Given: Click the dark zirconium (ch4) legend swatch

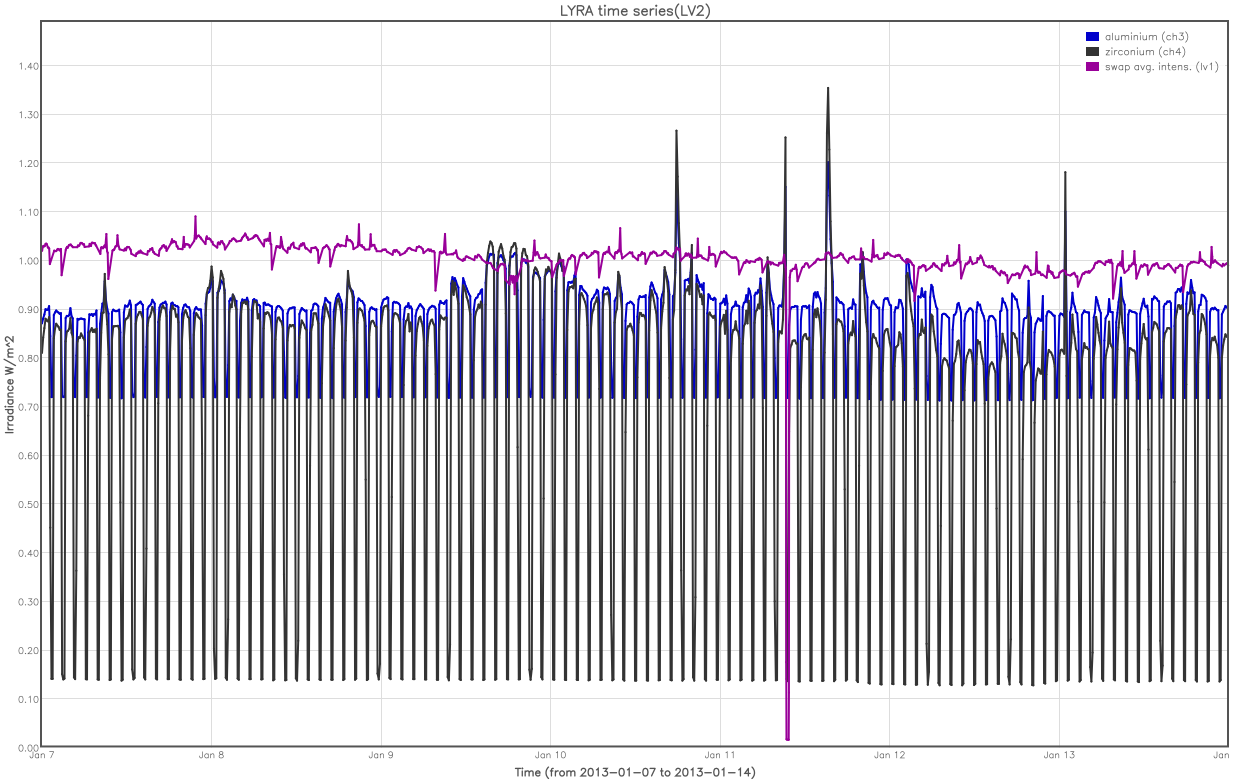Looking at the screenshot, I should 1092,51.
